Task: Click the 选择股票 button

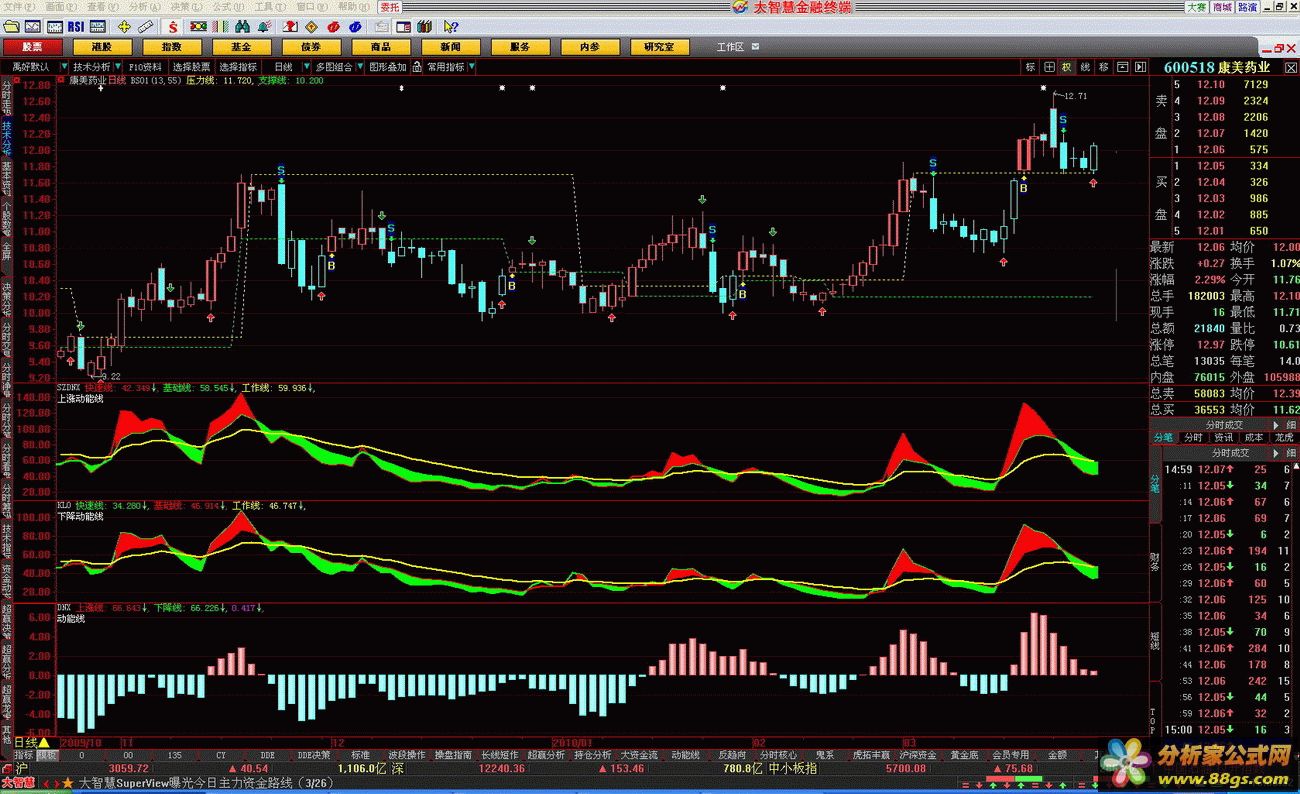Action: coord(191,67)
